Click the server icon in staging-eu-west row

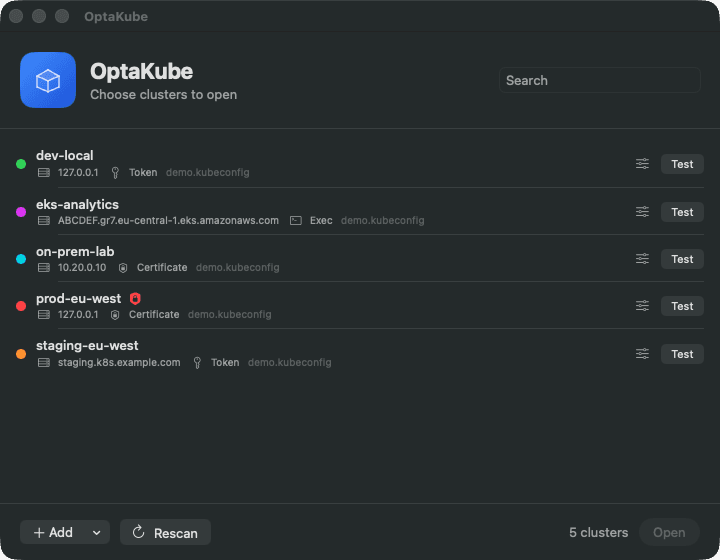pyautogui.click(x=44, y=363)
